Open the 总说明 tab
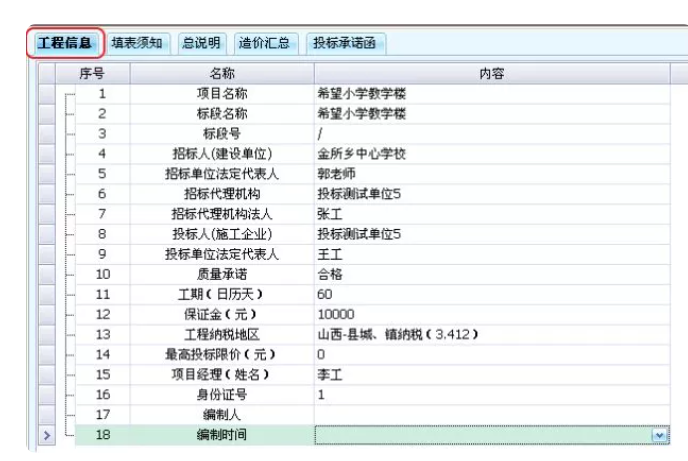Viewport: 688px width, 461px height. pos(200,43)
